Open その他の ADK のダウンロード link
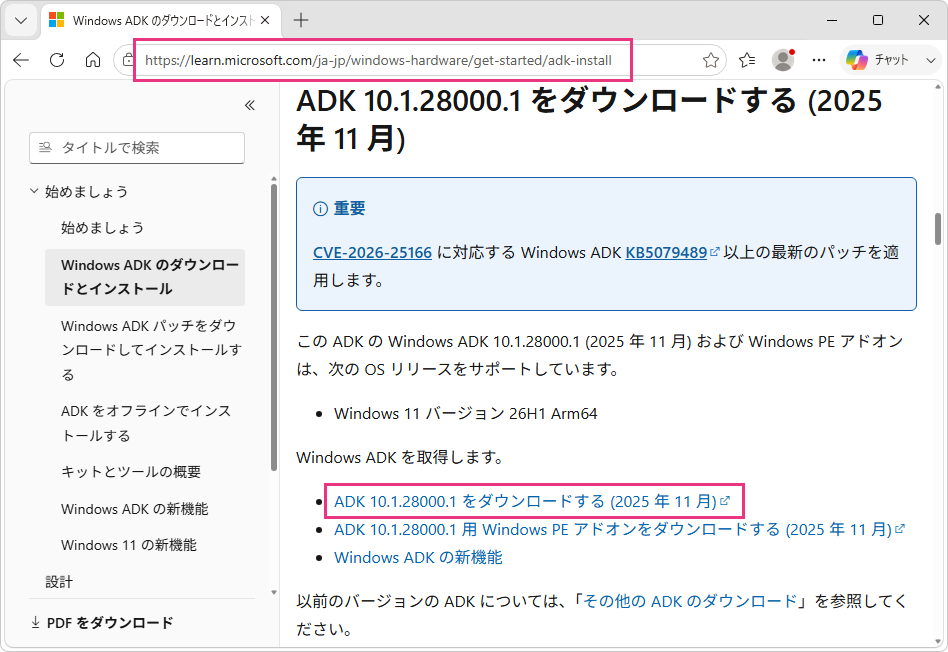948x652 pixels. (x=690, y=601)
